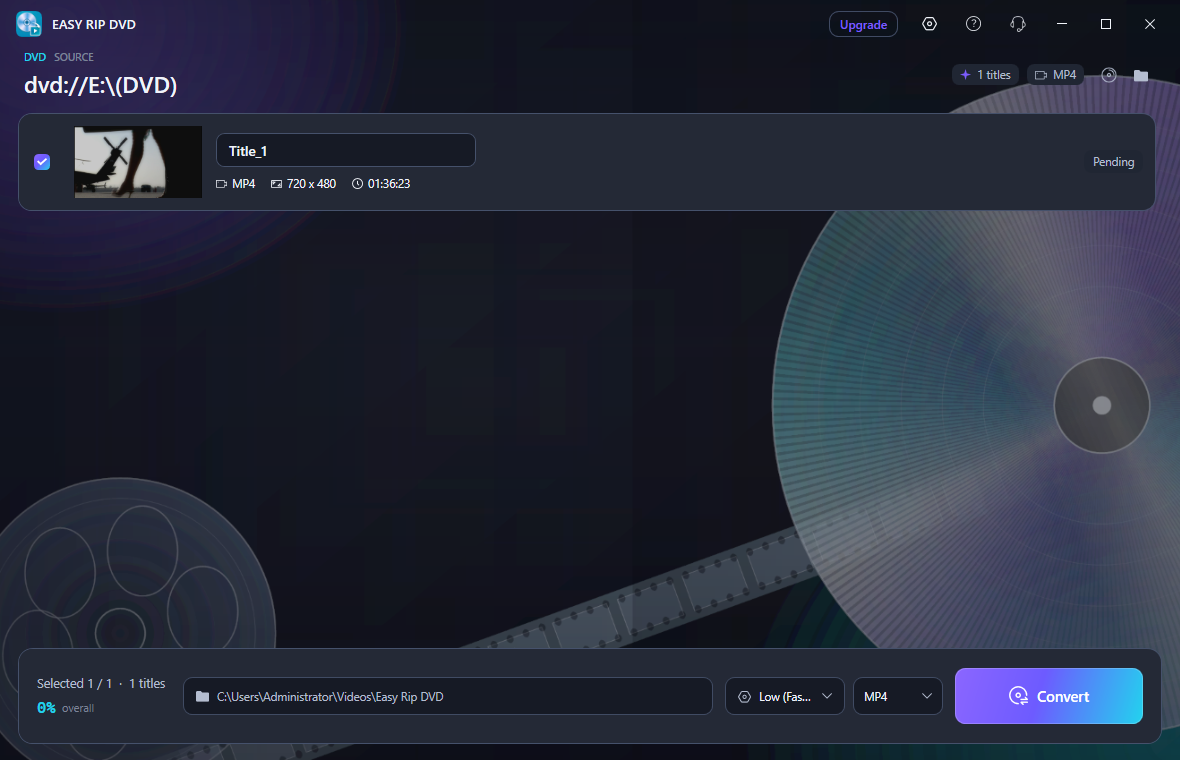
Task: Click the output path C:\Users\Administrator\Videos field
Action: click(x=448, y=696)
